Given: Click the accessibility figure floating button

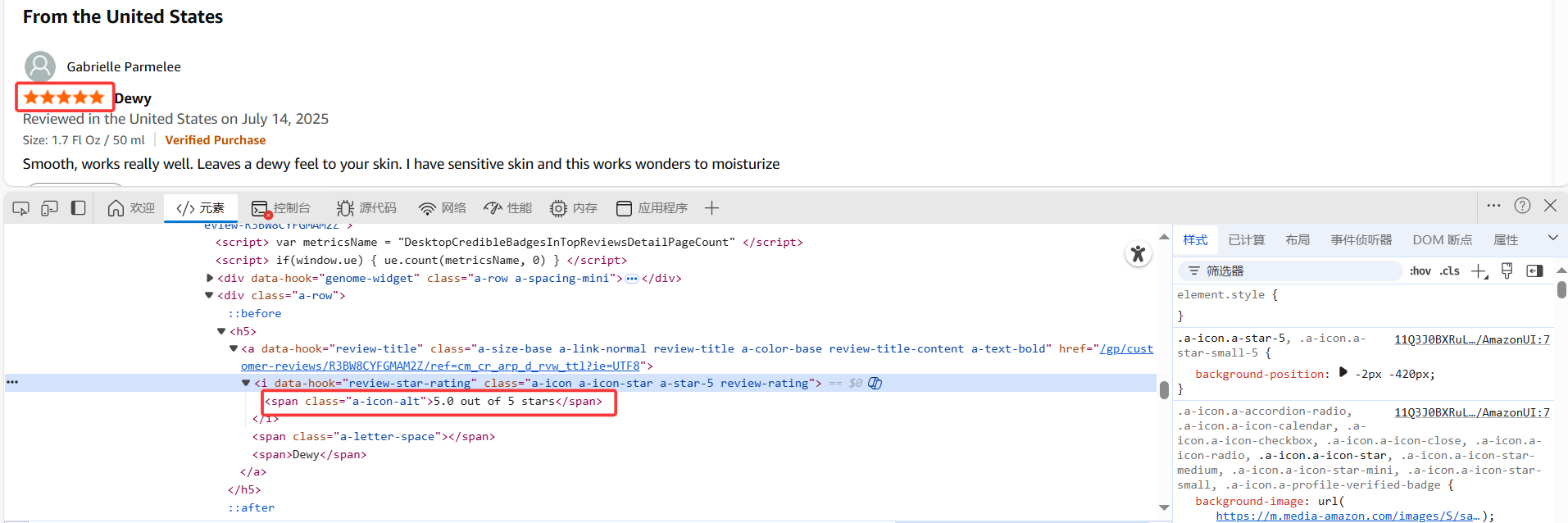Looking at the screenshot, I should [x=1138, y=254].
